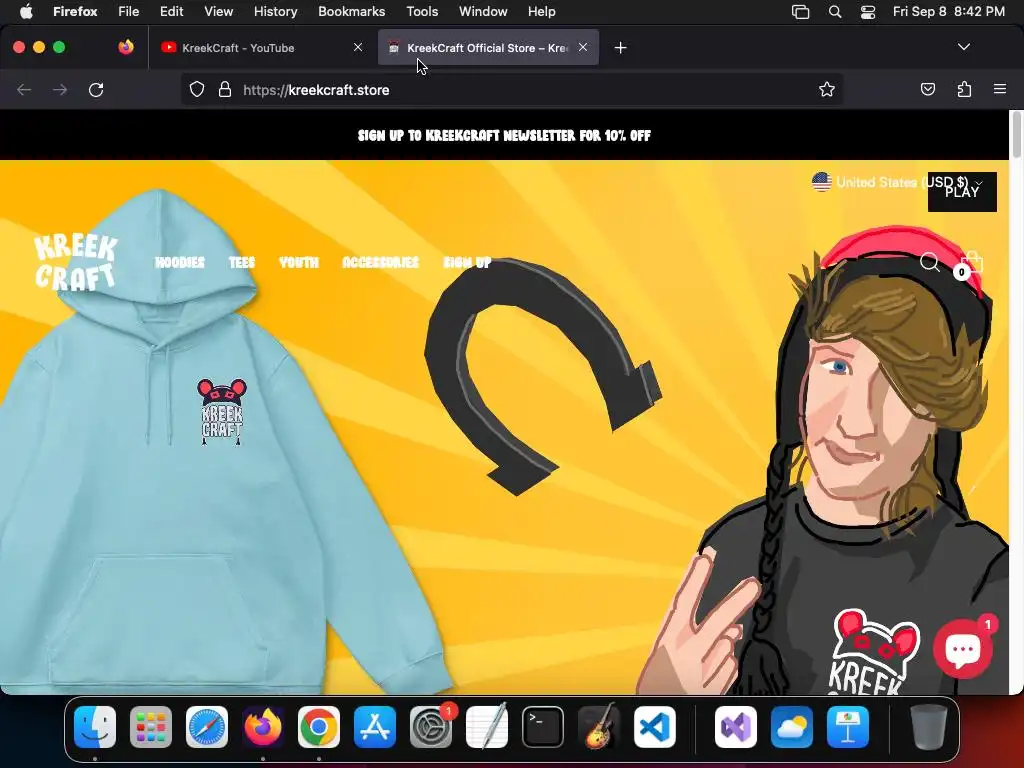1024x768 pixels.
Task: Open the Help menu
Action: click(541, 12)
